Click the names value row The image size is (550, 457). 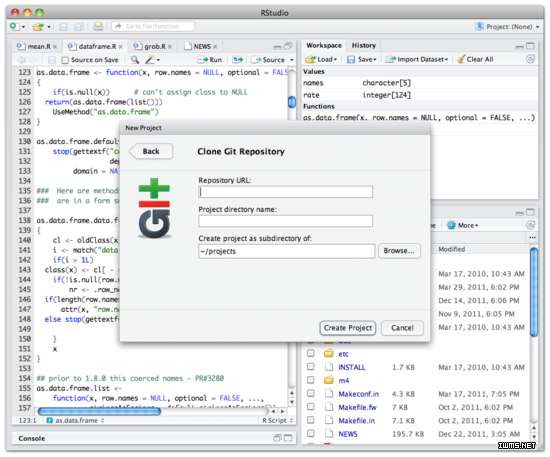tap(420, 83)
